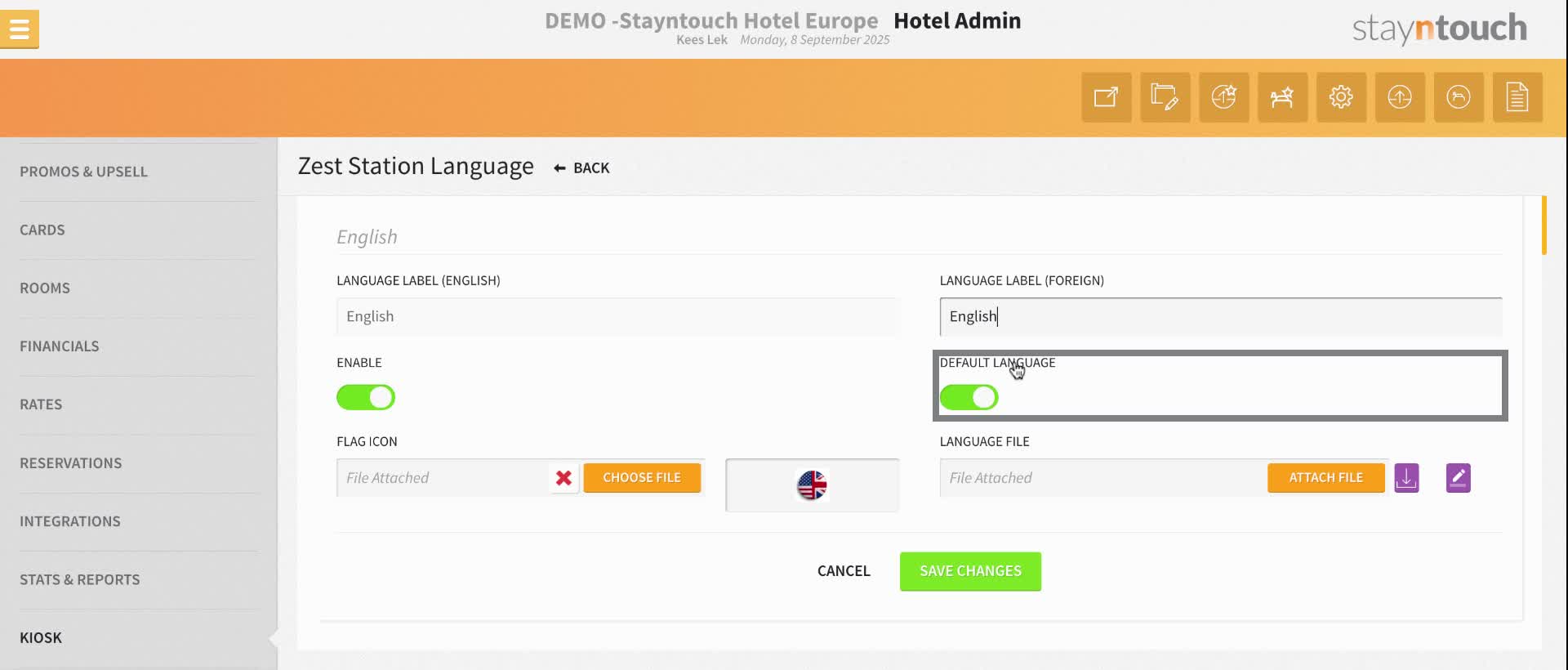Click the external link arrow shortcut icon
1568x670 pixels.
tap(1107, 97)
